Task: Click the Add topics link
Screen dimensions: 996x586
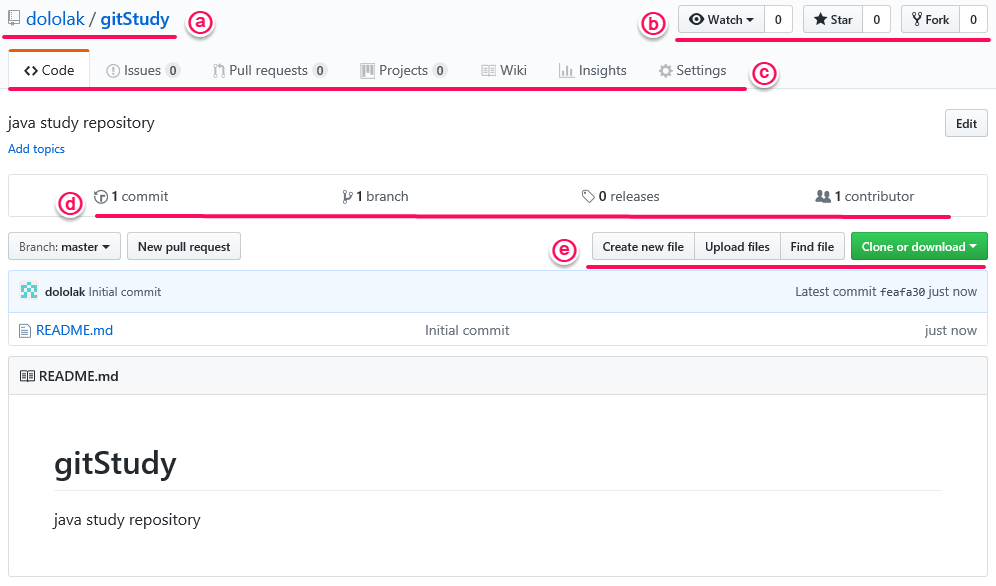Action: click(x=36, y=149)
